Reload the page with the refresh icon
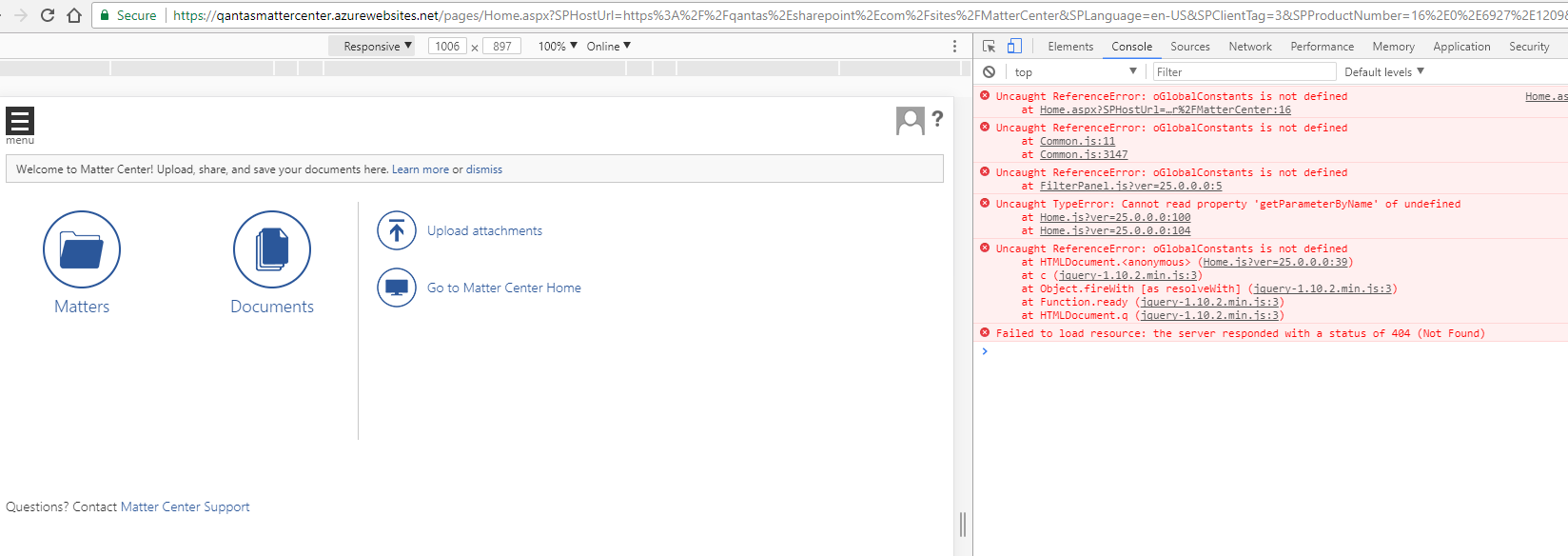Viewport: 1568px width, 556px height. (x=48, y=15)
